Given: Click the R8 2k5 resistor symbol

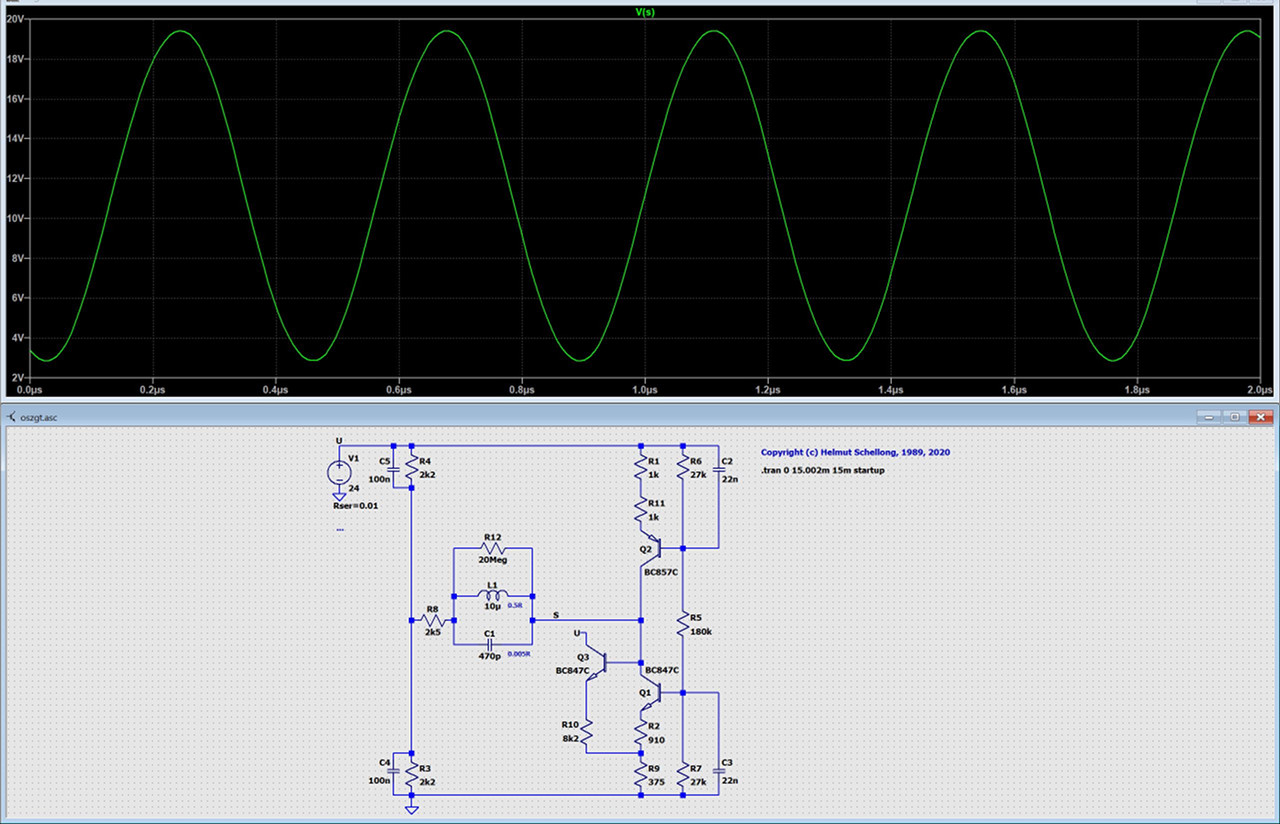Looking at the screenshot, I should tap(433, 620).
